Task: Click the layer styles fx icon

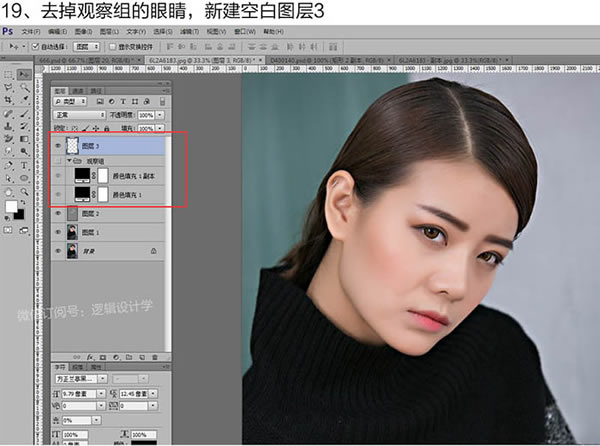Action: (x=90, y=357)
